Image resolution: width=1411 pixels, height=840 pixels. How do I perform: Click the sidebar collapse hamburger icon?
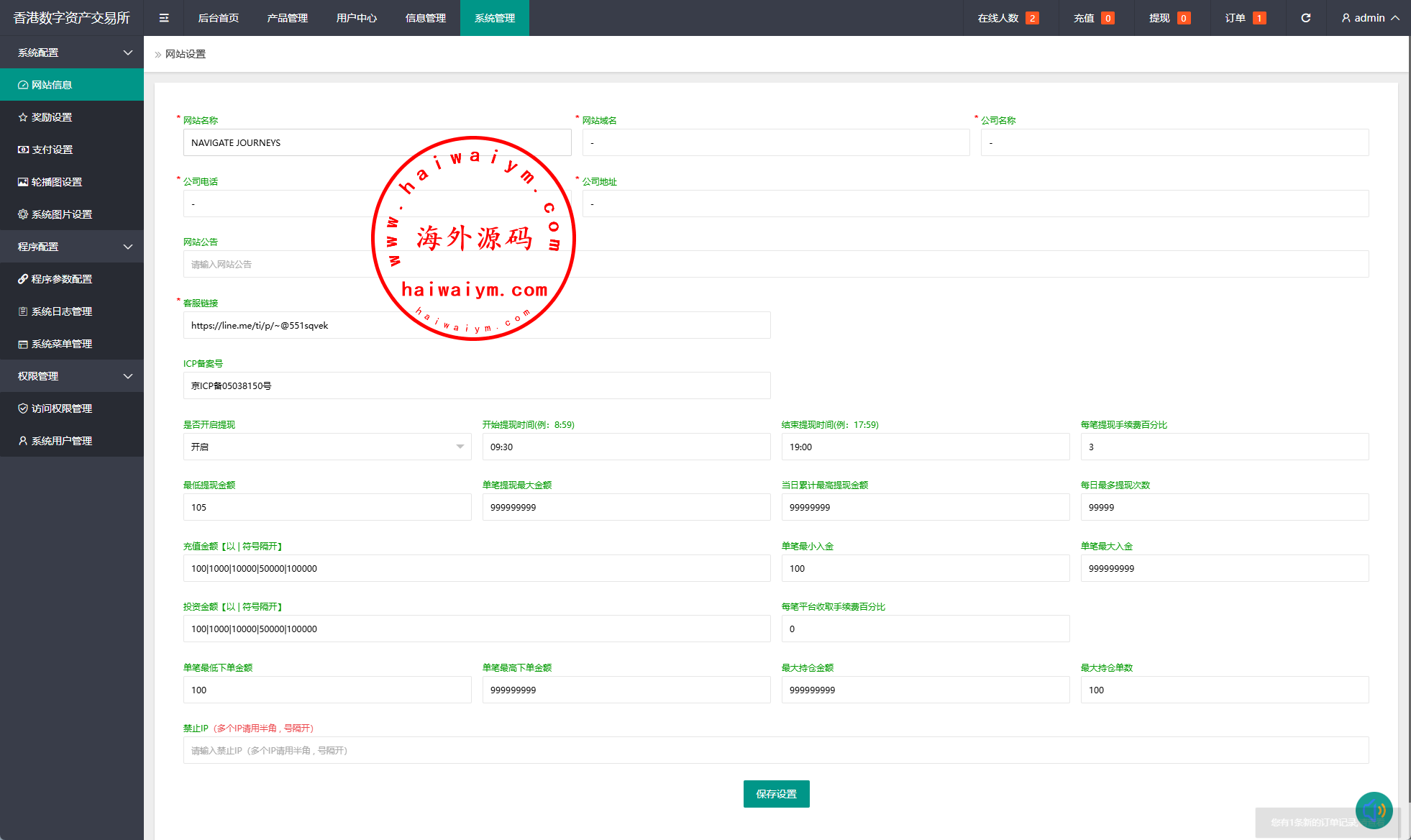164,18
